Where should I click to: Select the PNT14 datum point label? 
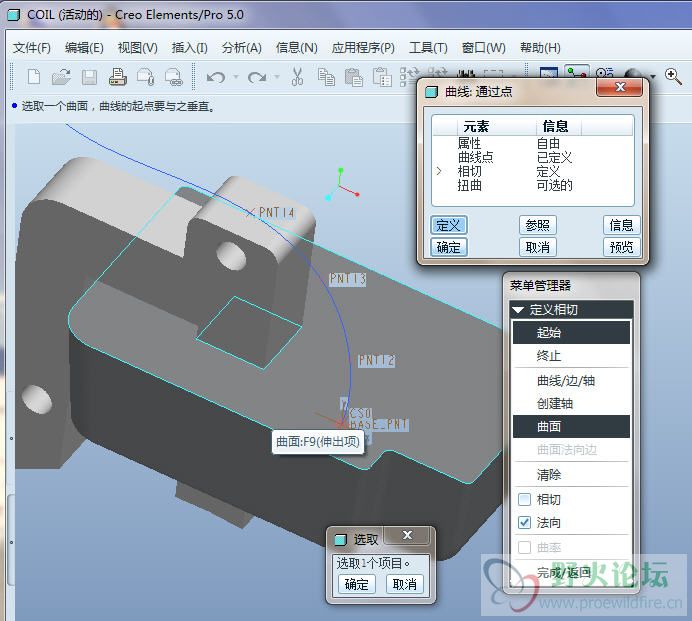(x=276, y=213)
